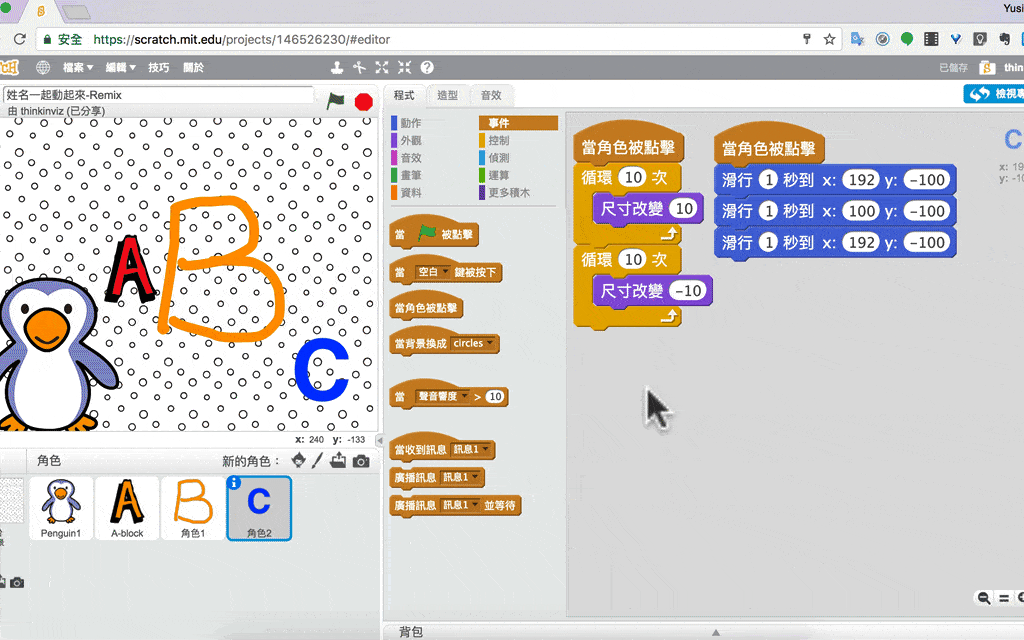Screen dimensions: 1024x640
Task: Paint a new sprite with the brush icon
Action: click(317, 460)
